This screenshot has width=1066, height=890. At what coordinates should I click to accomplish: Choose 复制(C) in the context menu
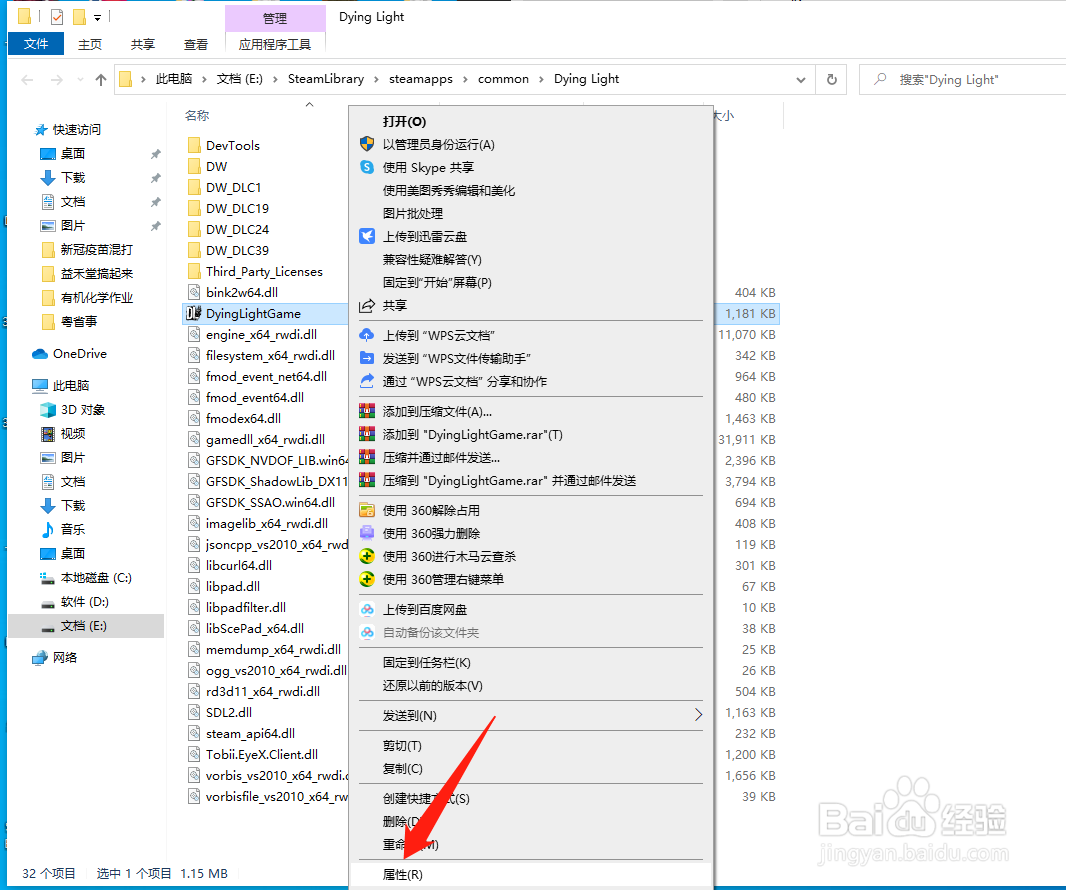pos(532,768)
